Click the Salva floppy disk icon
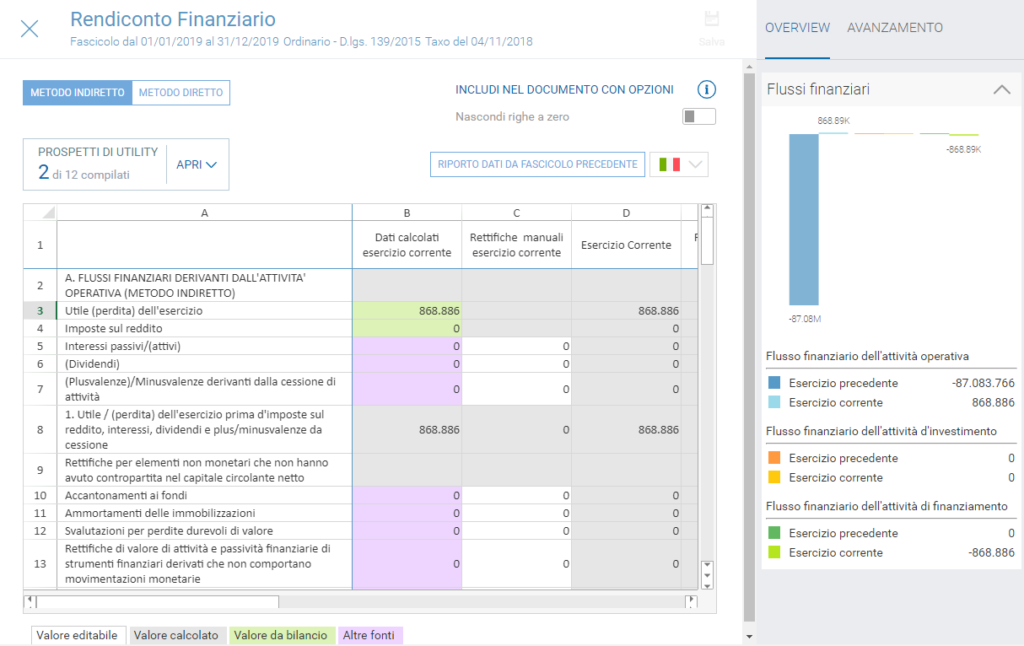The height and width of the screenshot is (646, 1024). click(711, 19)
